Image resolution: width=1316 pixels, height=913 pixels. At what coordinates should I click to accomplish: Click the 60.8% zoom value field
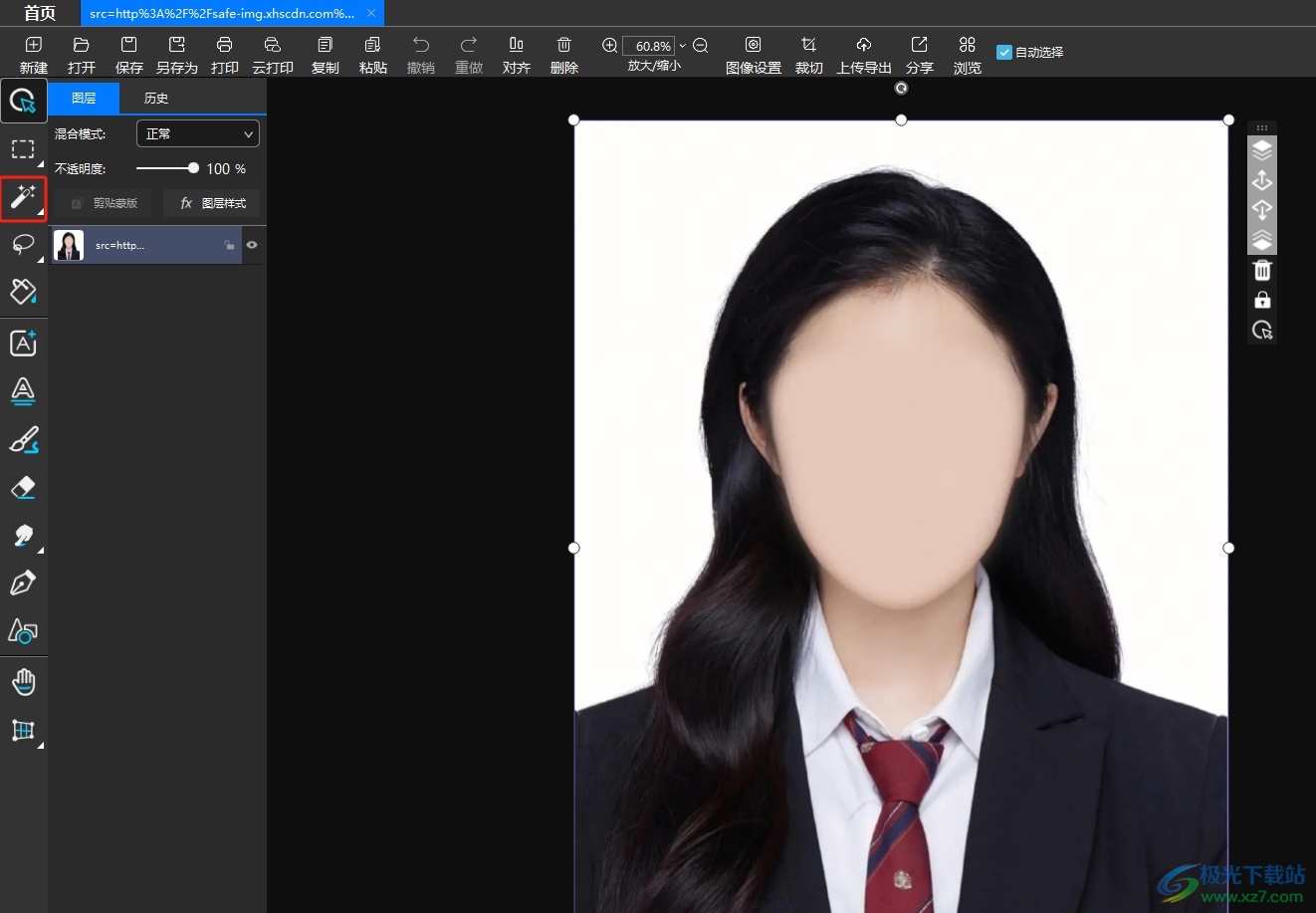coord(649,46)
